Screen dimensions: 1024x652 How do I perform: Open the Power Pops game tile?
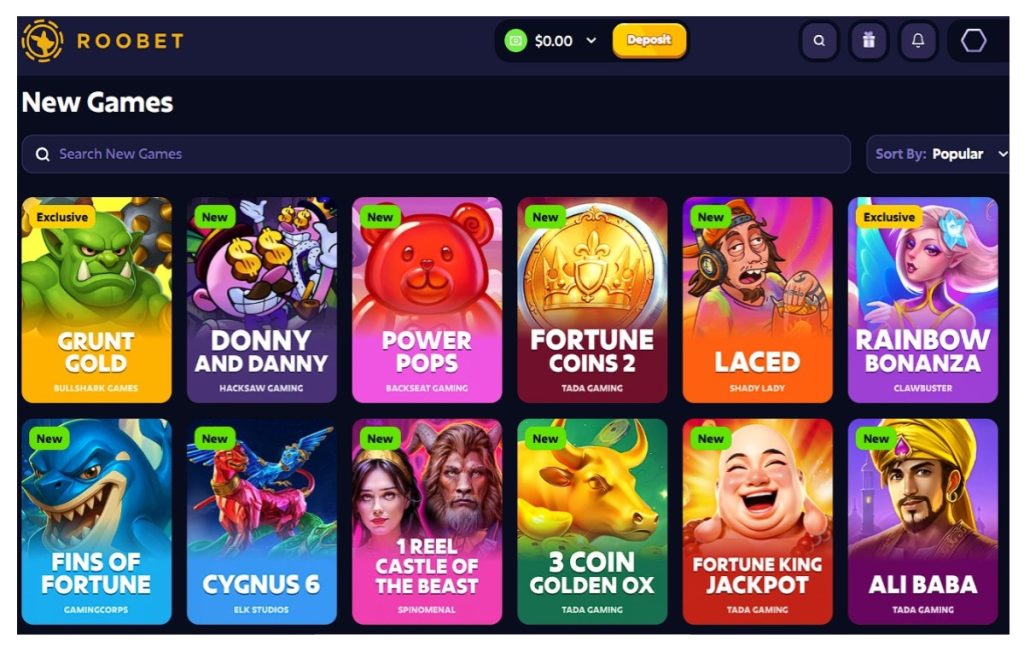[x=427, y=300]
